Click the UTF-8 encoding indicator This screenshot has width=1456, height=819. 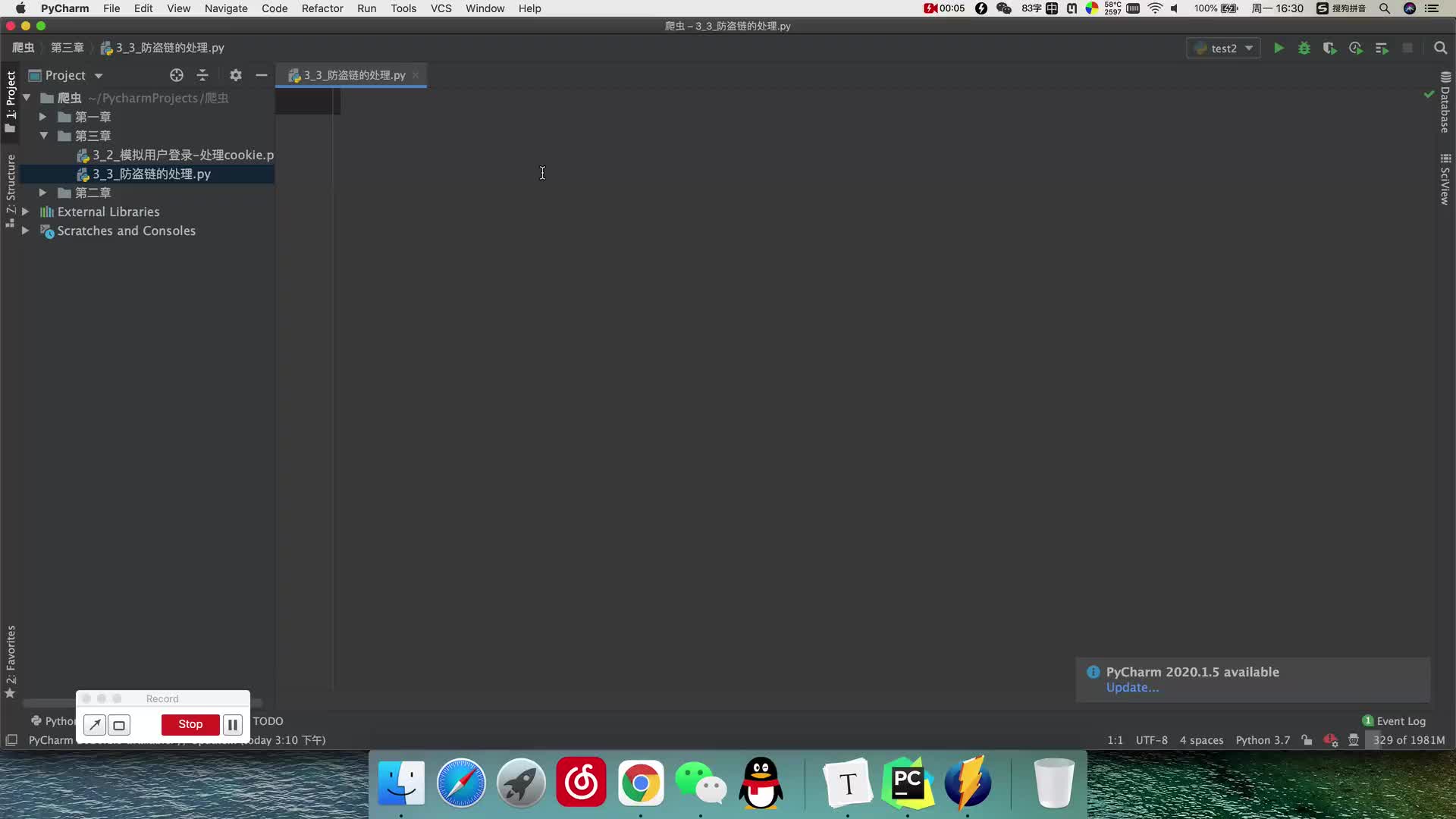click(1151, 740)
